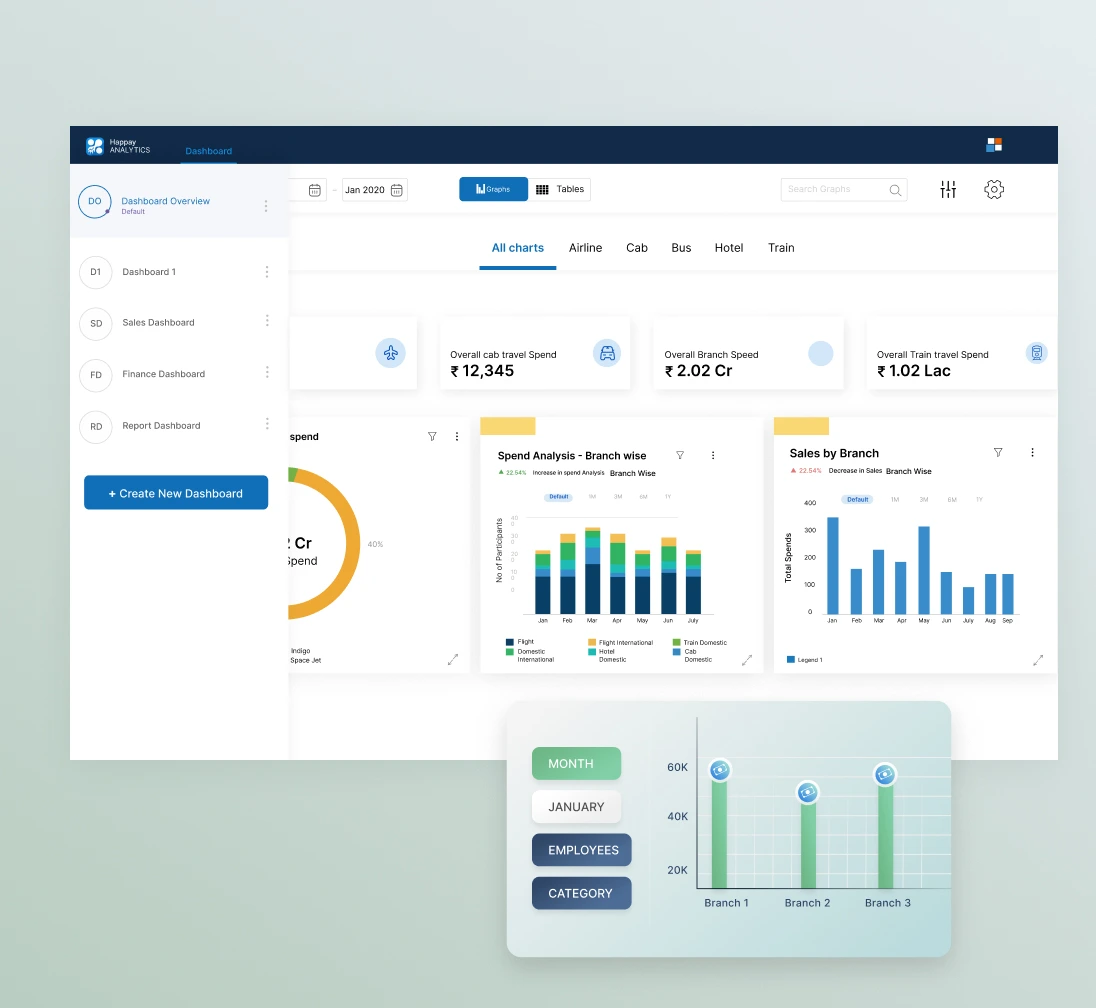Click the filter icon on Sales by Branch
This screenshot has height=1008, width=1096.
[997, 453]
